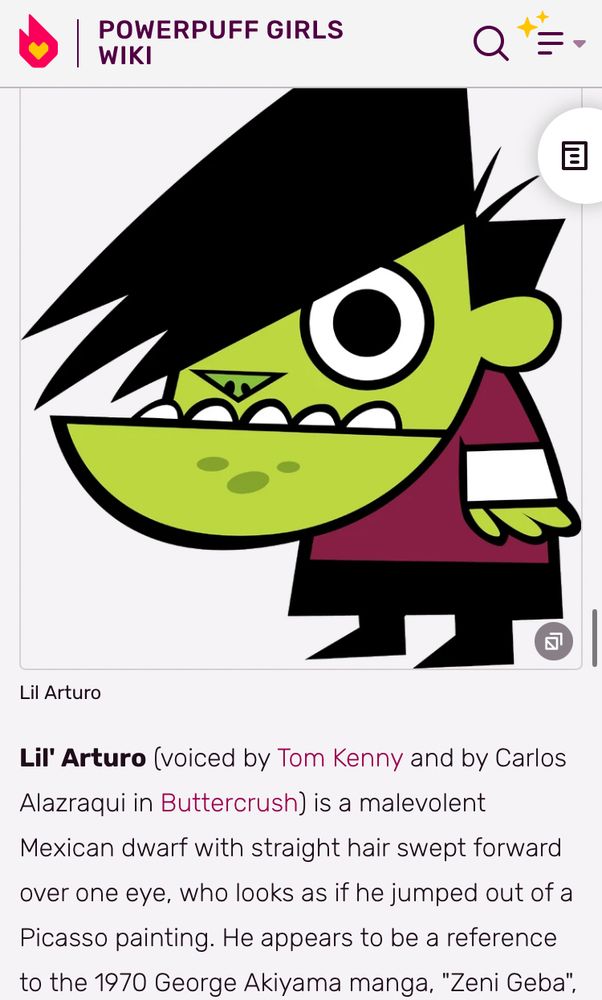Click the bold "Lil' Arturo" heading text
The image size is (602, 1000).
coord(83,758)
